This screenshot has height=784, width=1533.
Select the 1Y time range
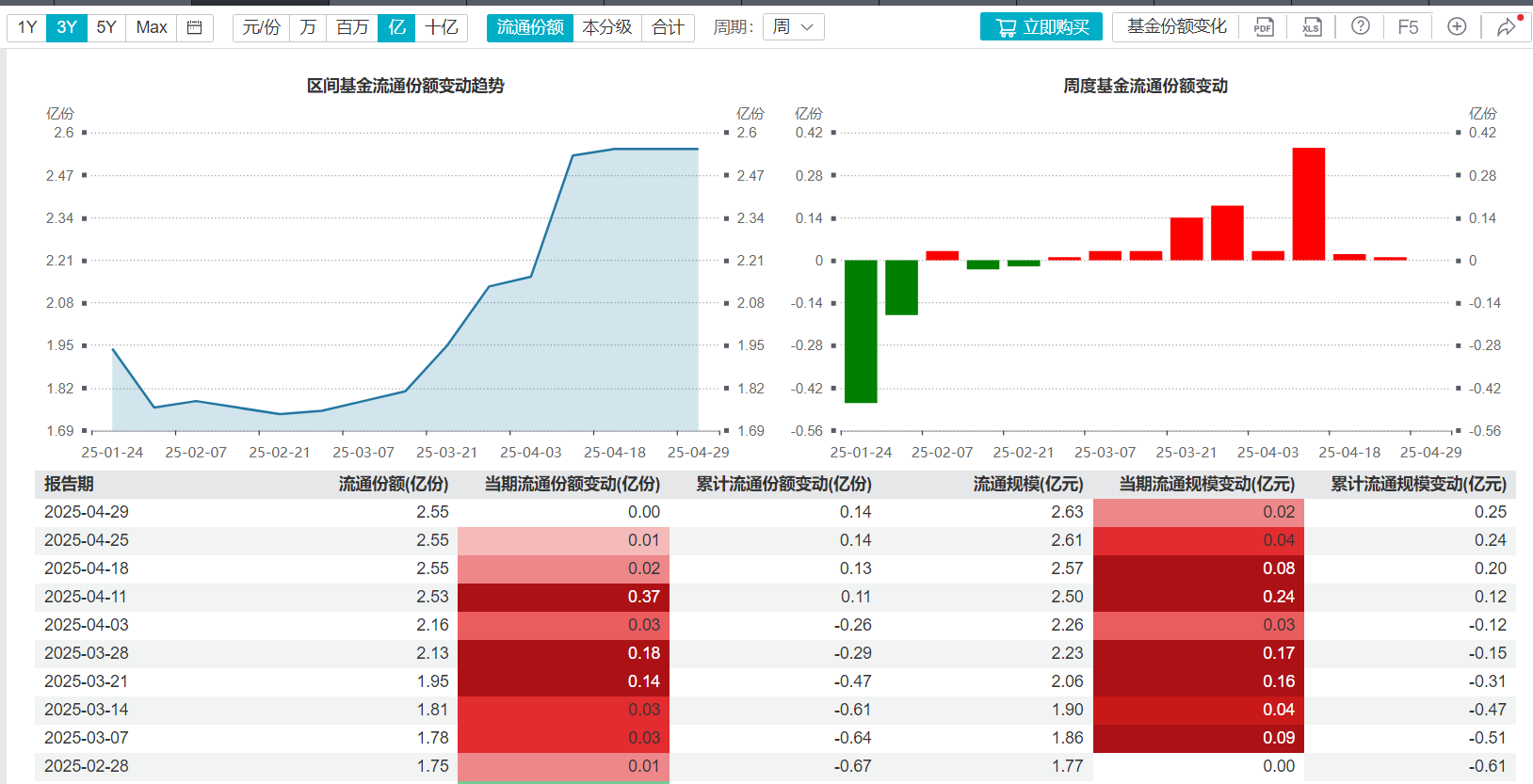[27, 27]
